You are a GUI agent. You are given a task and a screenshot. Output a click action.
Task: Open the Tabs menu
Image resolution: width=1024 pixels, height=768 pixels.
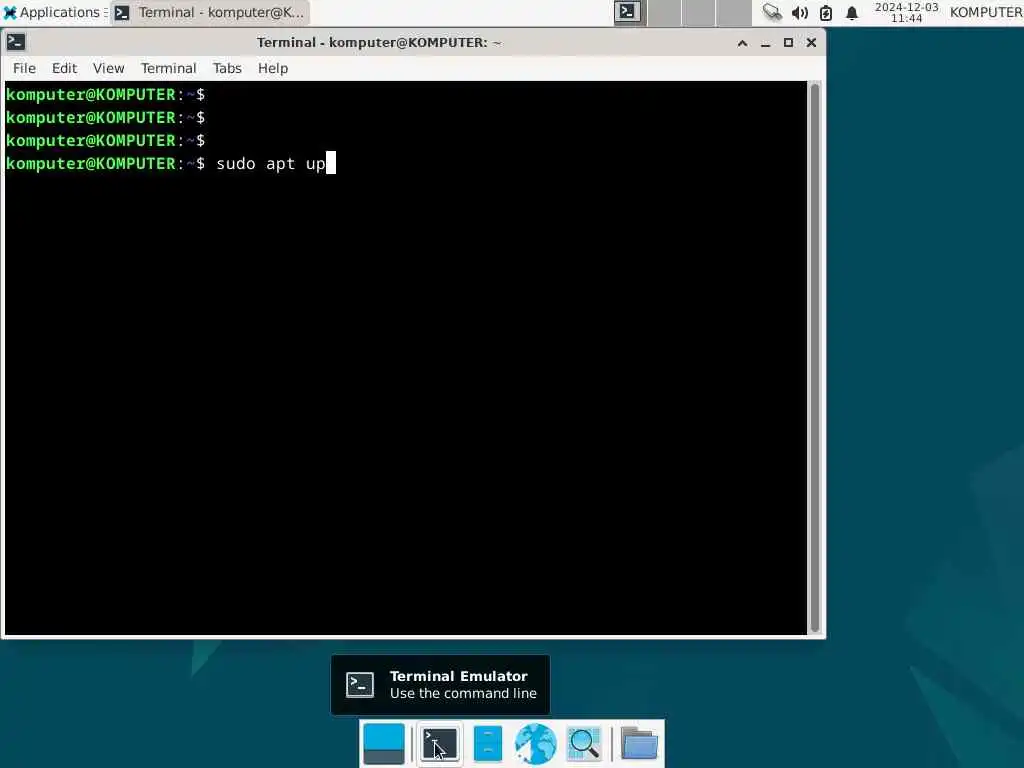tap(227, 68)
